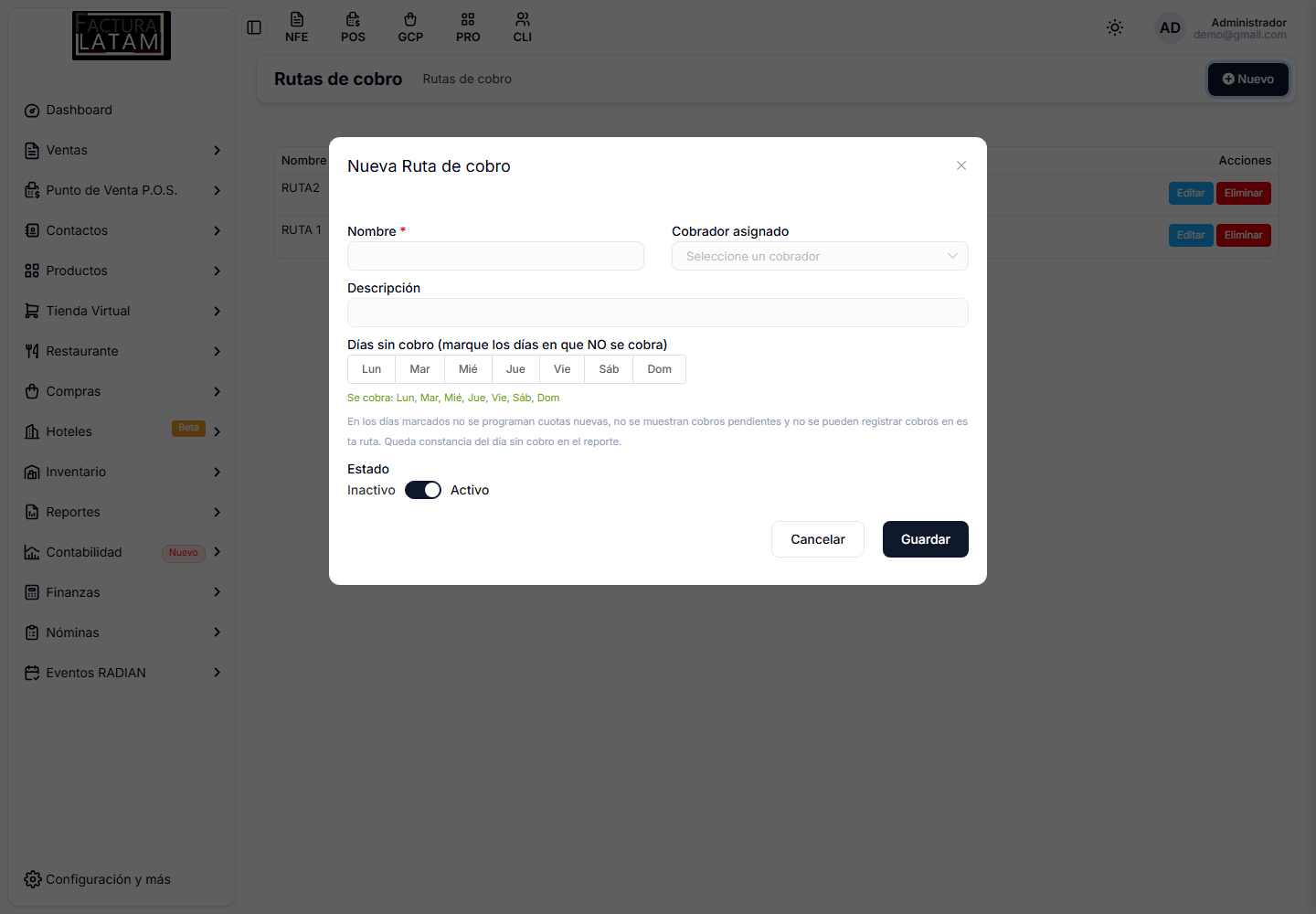Open the Reportes menu item
The height and width of the screenshot is (914, 1316).
(x=122, y=512)
